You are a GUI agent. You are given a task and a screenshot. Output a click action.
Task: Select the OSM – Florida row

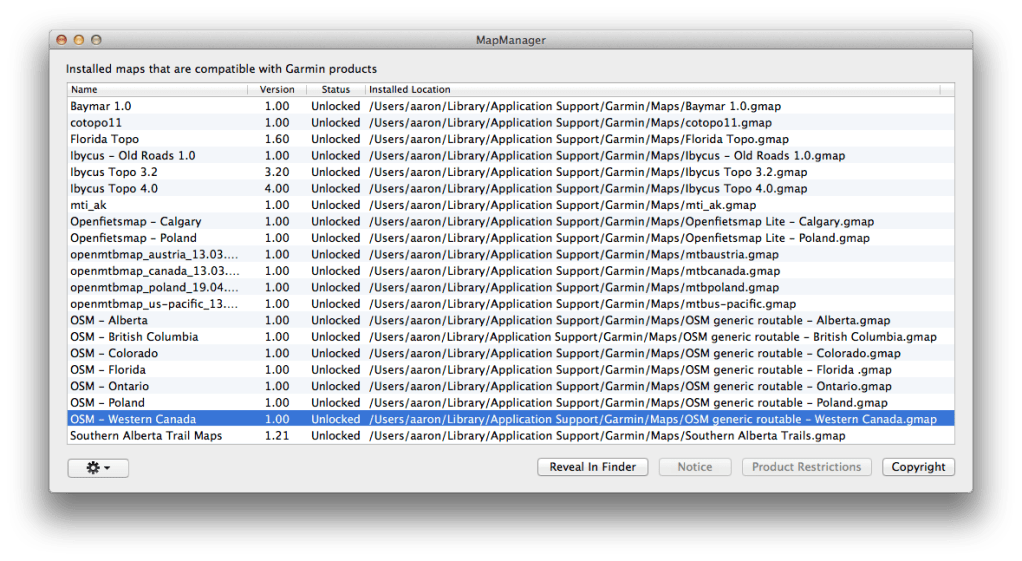pos(510,370)
